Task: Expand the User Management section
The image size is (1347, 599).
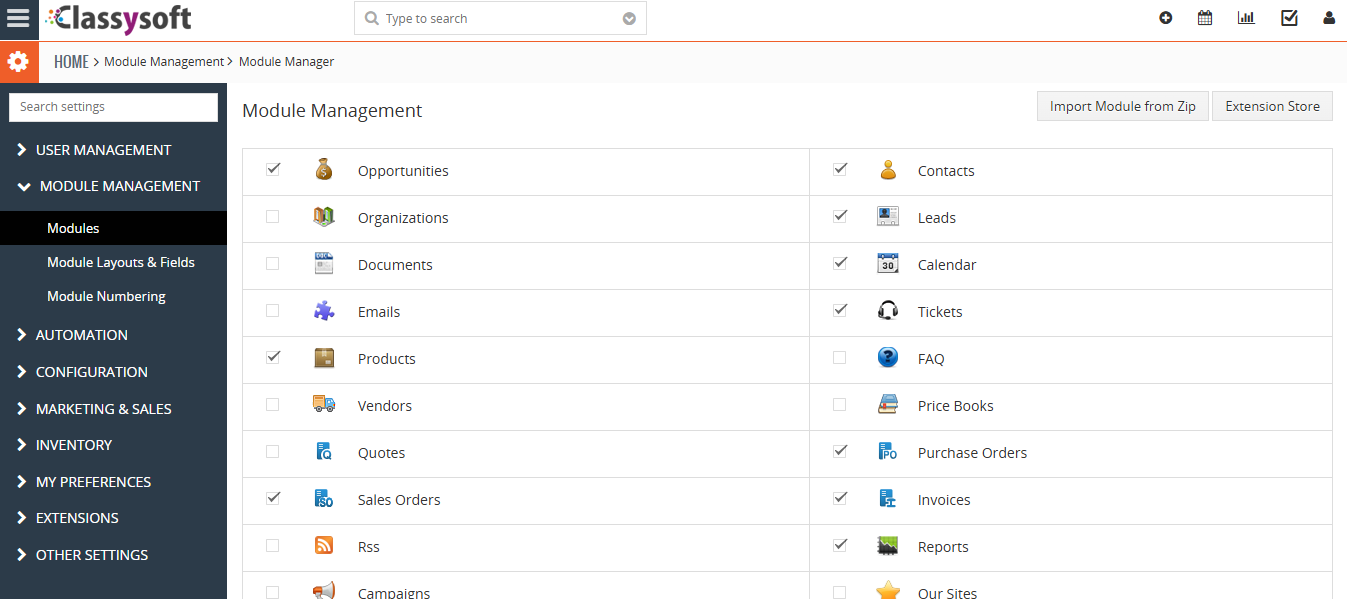Action: coord(103,150)
